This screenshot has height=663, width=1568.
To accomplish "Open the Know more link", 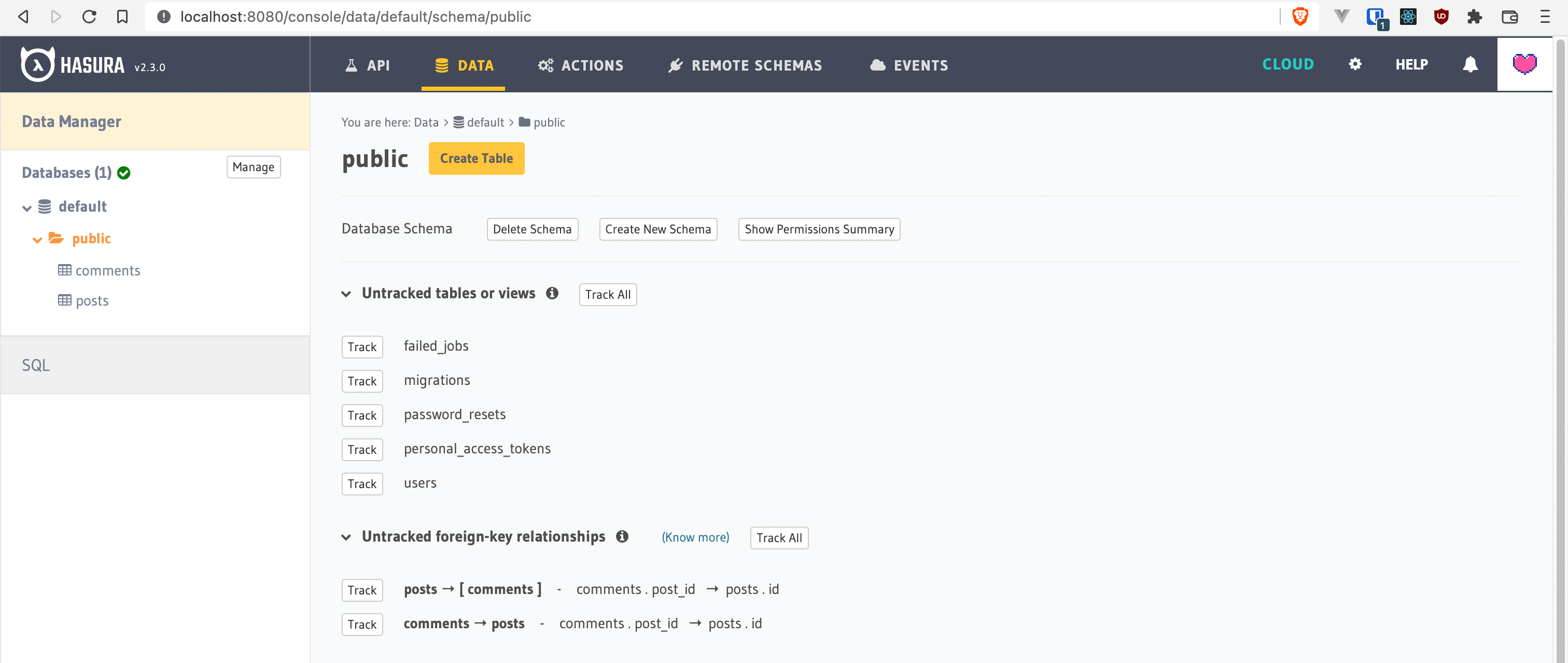I will [x=695, y=537].
